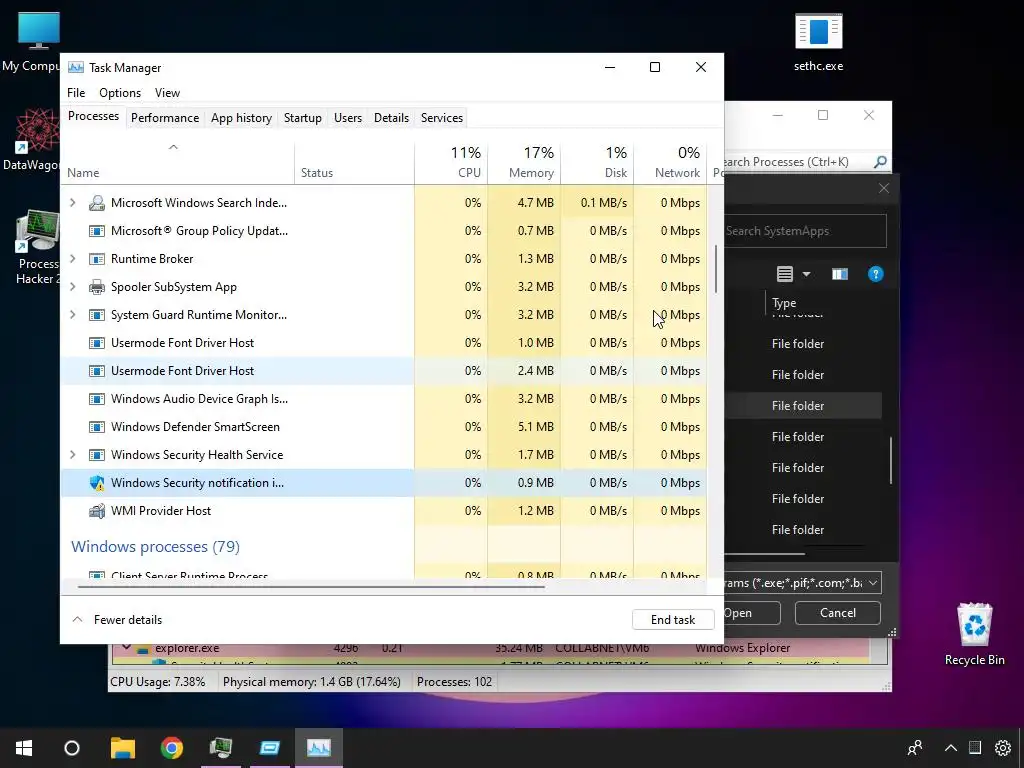The image size is (1024, 768).
Task: Click the Task Manager title bar icon
Action: (x=76, y=67)
